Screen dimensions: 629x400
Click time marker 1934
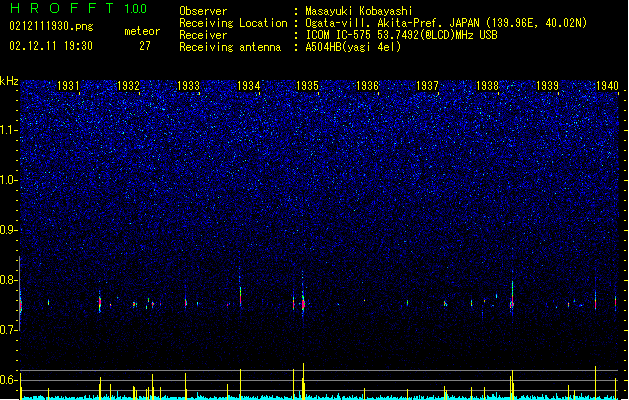pyautogui.click(x=248, y=85)
